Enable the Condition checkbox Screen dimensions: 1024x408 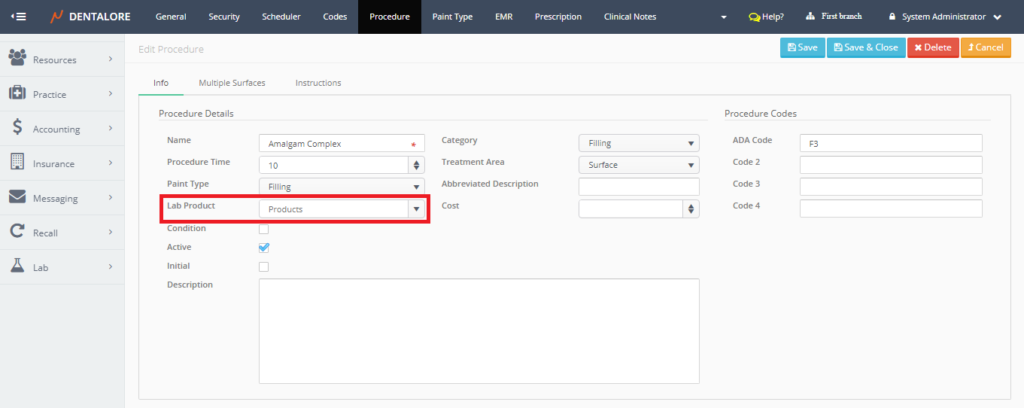(264, 229)
